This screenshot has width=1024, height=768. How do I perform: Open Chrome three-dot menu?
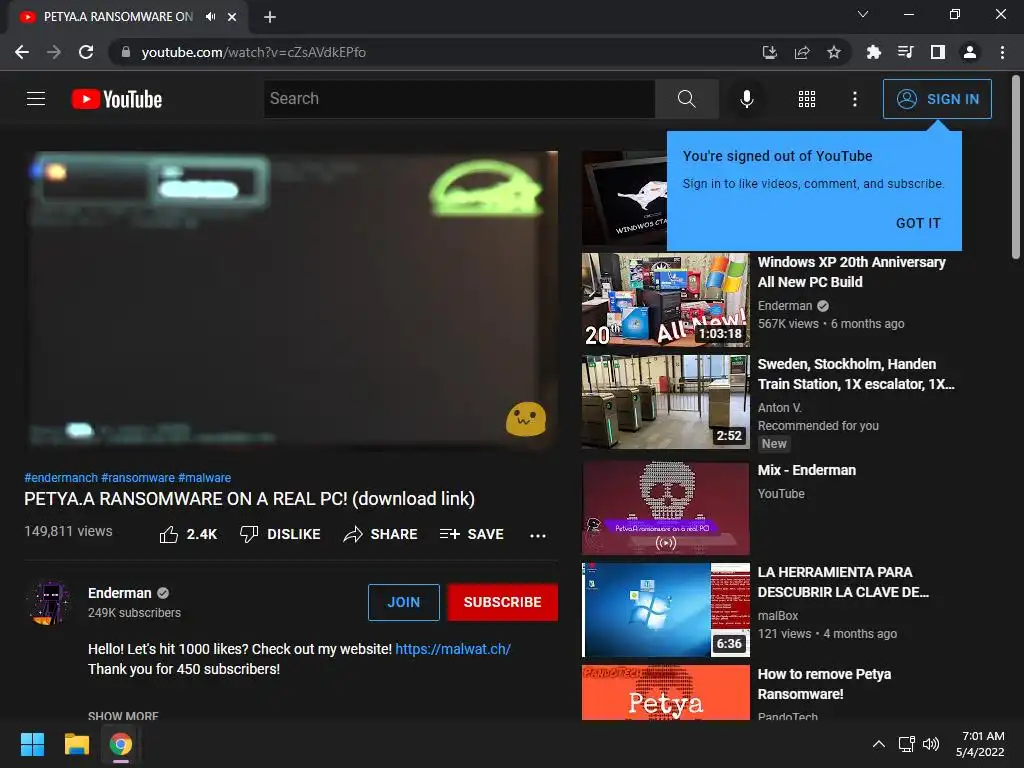tap(1002, 52)
